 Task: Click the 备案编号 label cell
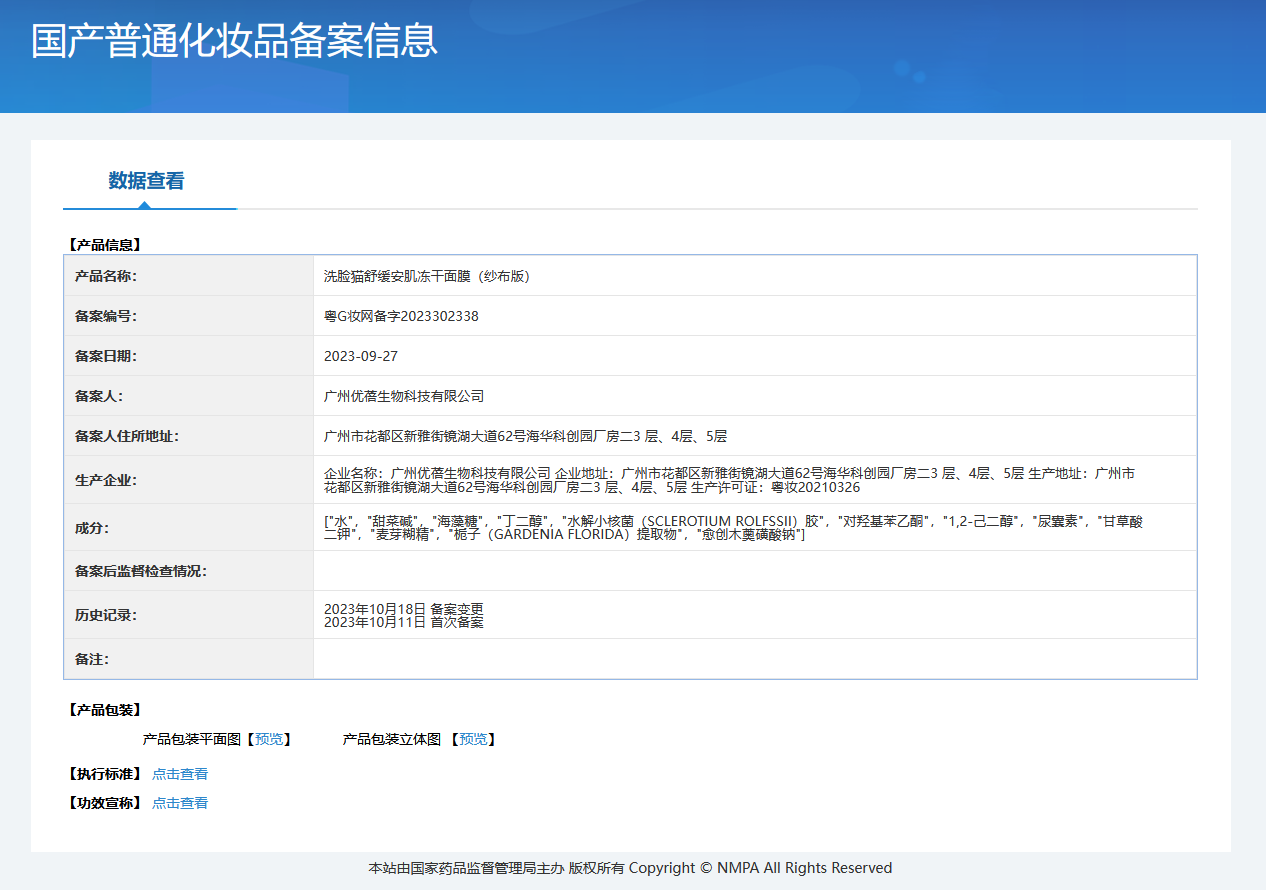189,316
